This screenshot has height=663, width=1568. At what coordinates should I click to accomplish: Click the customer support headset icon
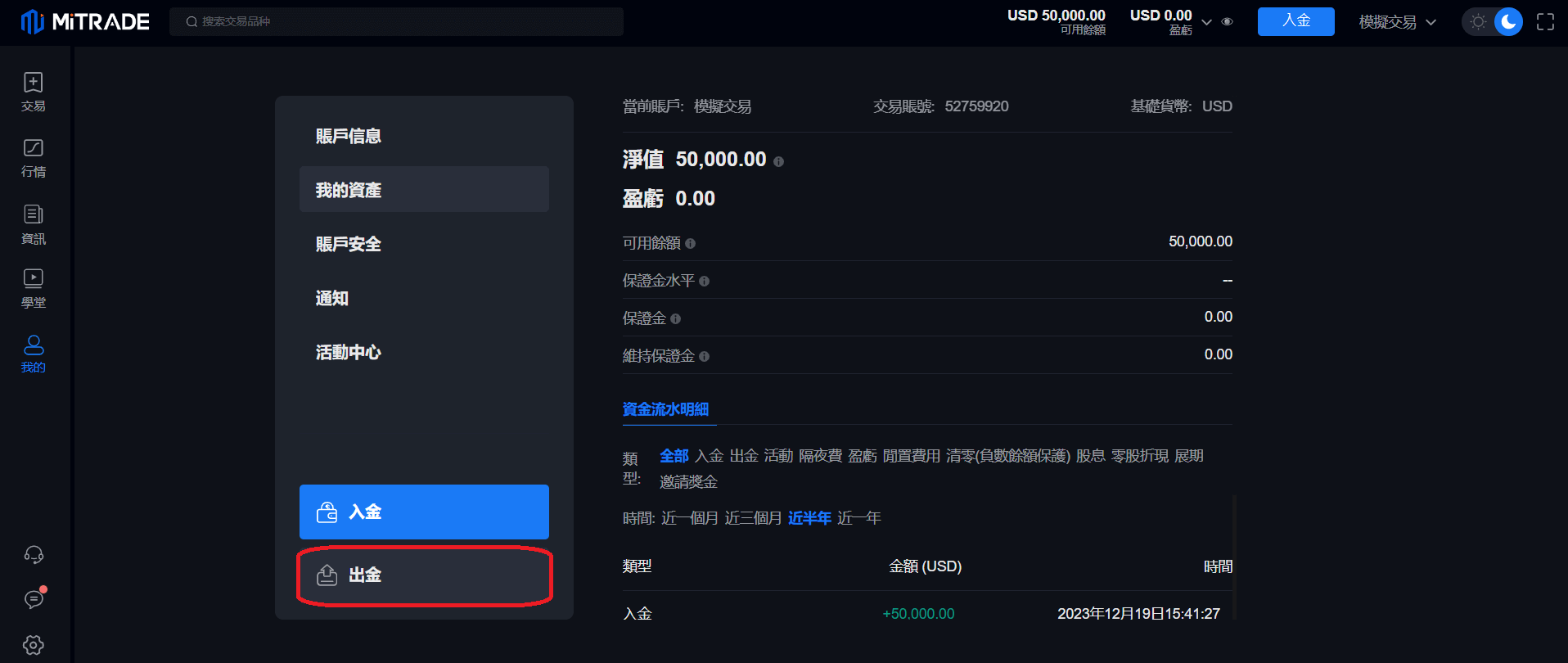pyautogui.click(x=34, y=555)
